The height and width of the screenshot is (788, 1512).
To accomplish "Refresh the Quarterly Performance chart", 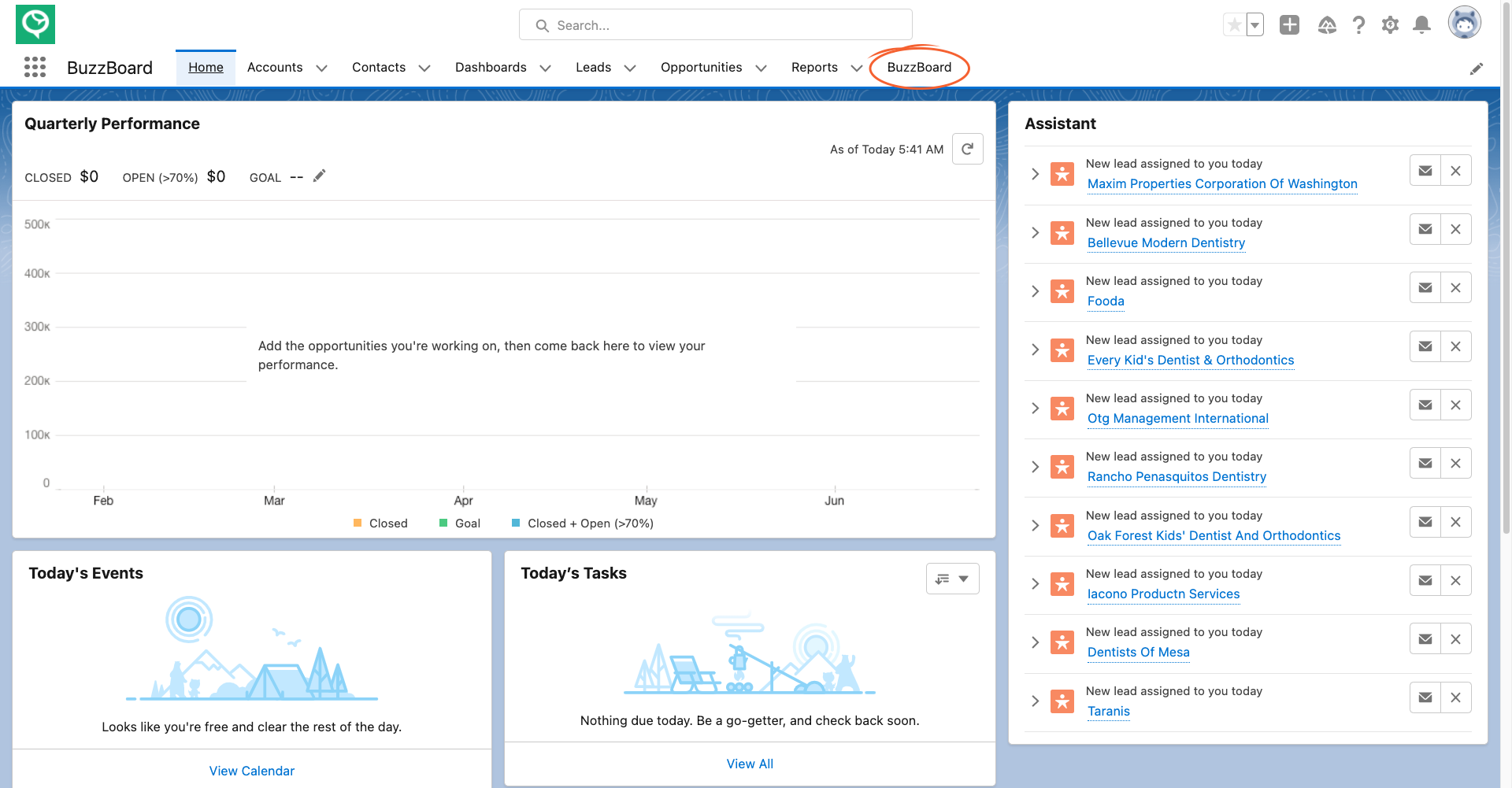I will (967, 149).
